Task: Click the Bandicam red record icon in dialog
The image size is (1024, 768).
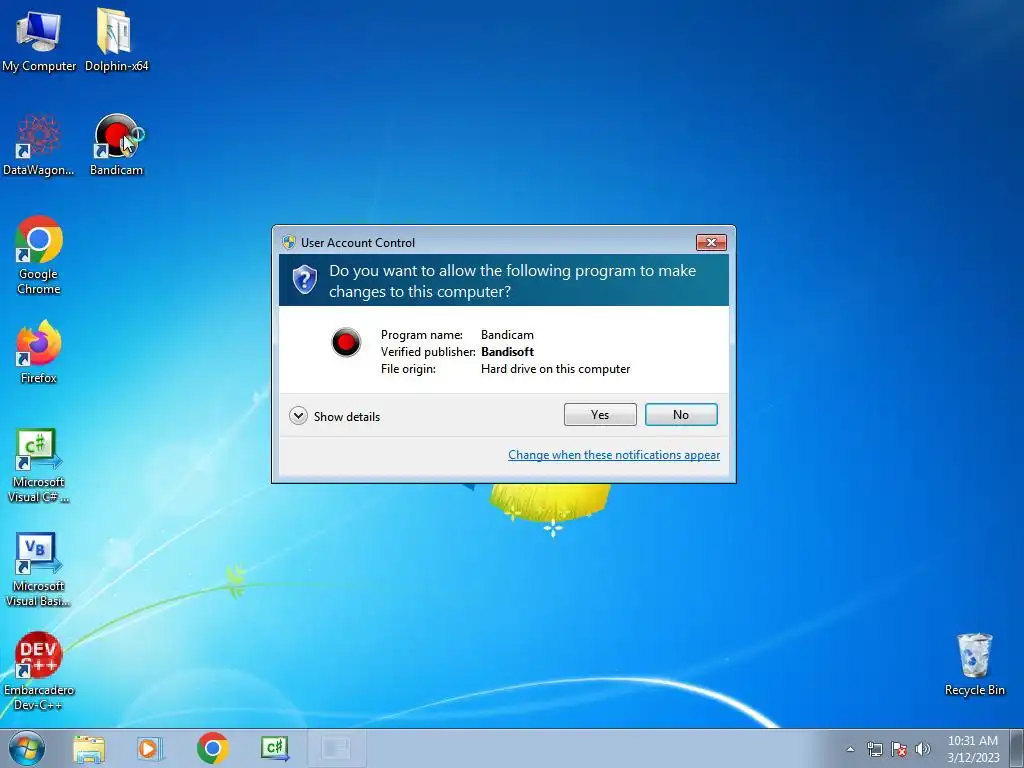Action: tap(346, 342)
